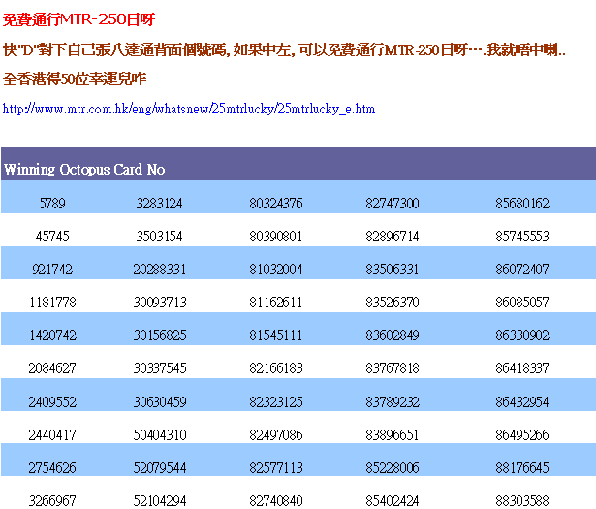Image resolution: width=596 pixels, height=509 pixels.
Task: Select card number 3283124
Action: 160,203
